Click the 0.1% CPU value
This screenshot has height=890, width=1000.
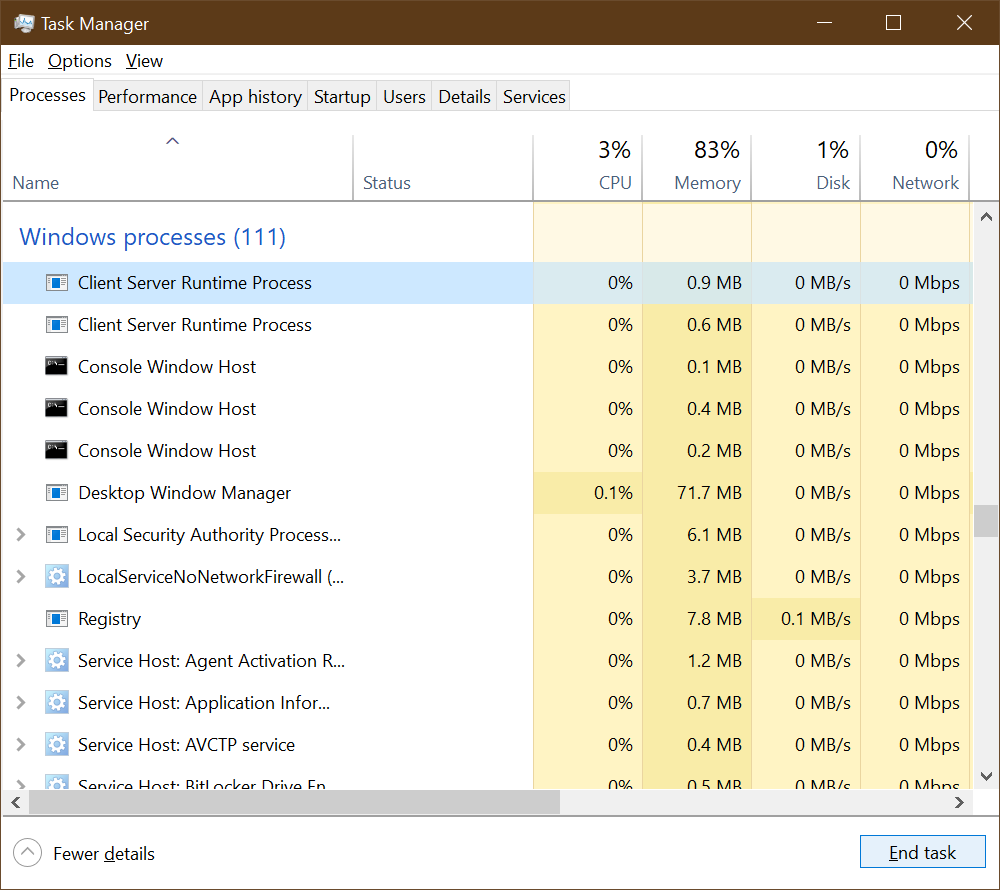pyautogui.click(x=614, y=493)
